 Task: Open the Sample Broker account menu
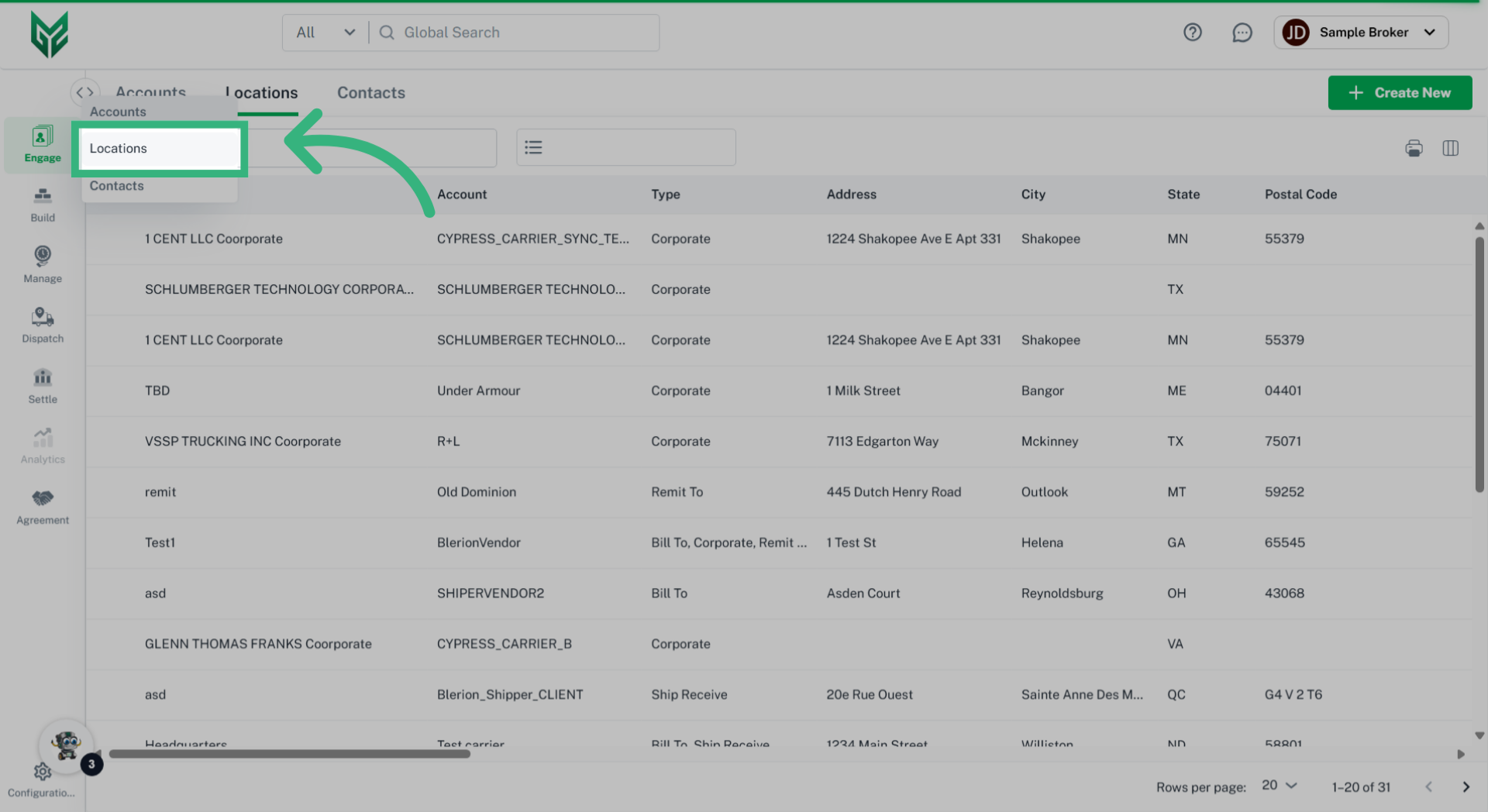(1361, 33)
